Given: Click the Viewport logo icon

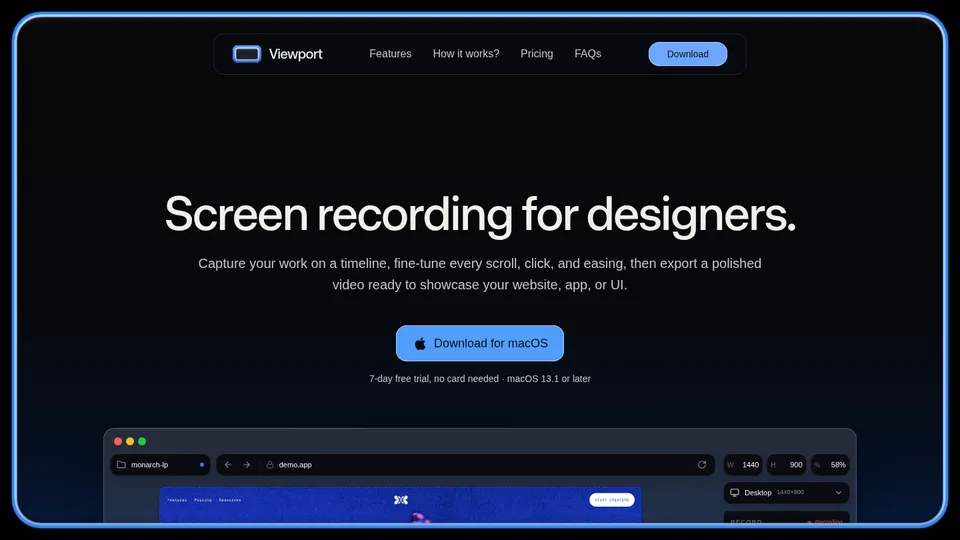Looking at the screenshot, I should (x=247, y=54).
